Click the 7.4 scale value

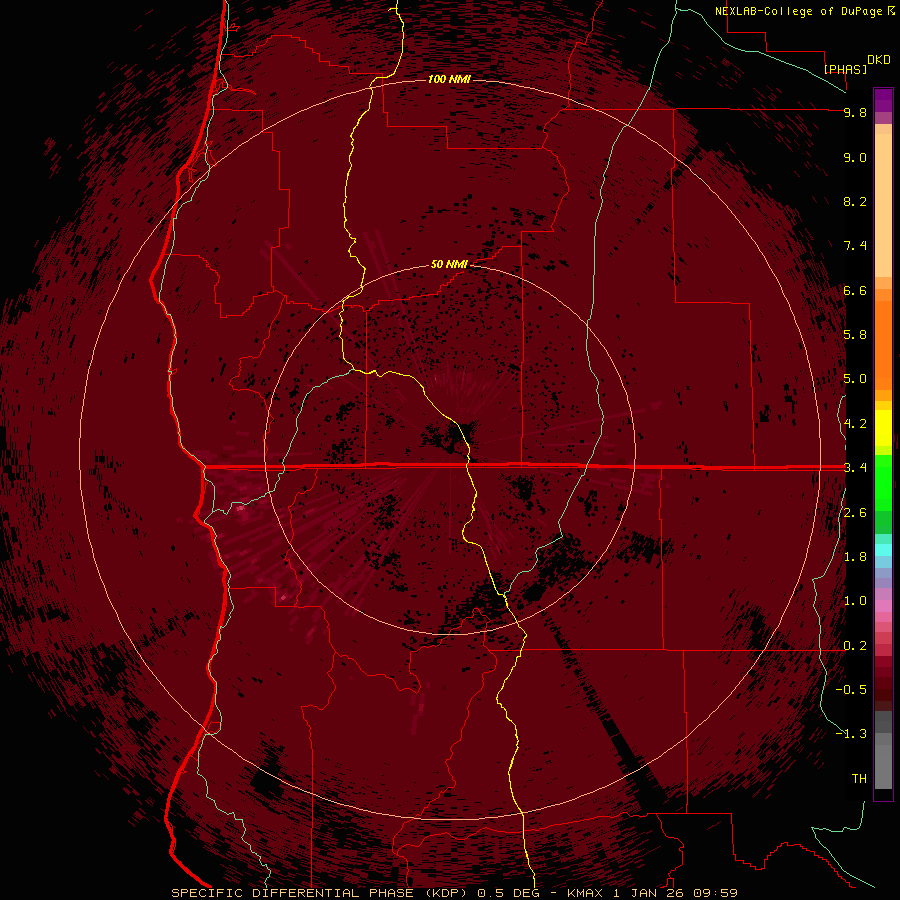pyautogui.click(x=855, y=246)
